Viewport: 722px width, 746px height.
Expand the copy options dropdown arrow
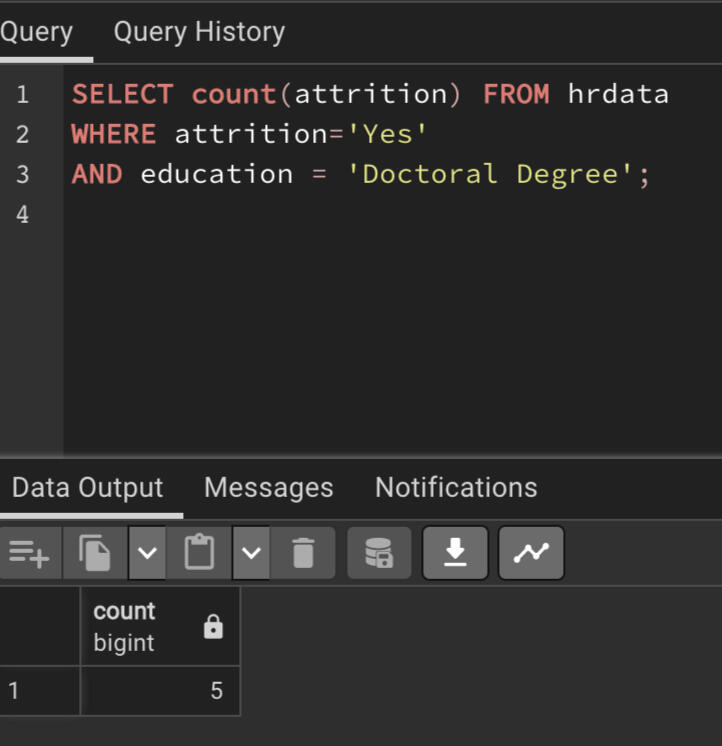click(147, 553)
